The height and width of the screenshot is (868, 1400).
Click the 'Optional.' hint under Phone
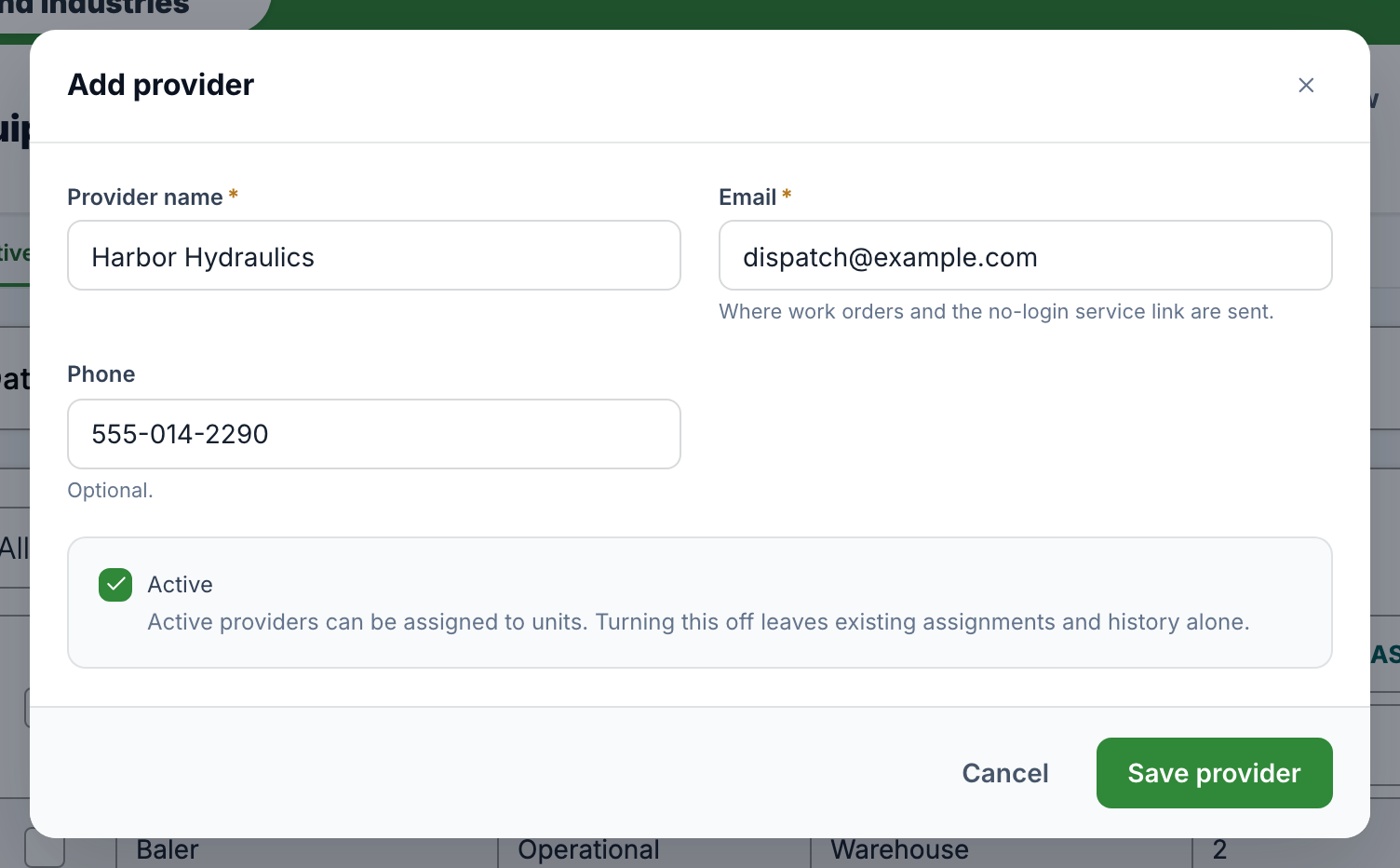(110, 491)
